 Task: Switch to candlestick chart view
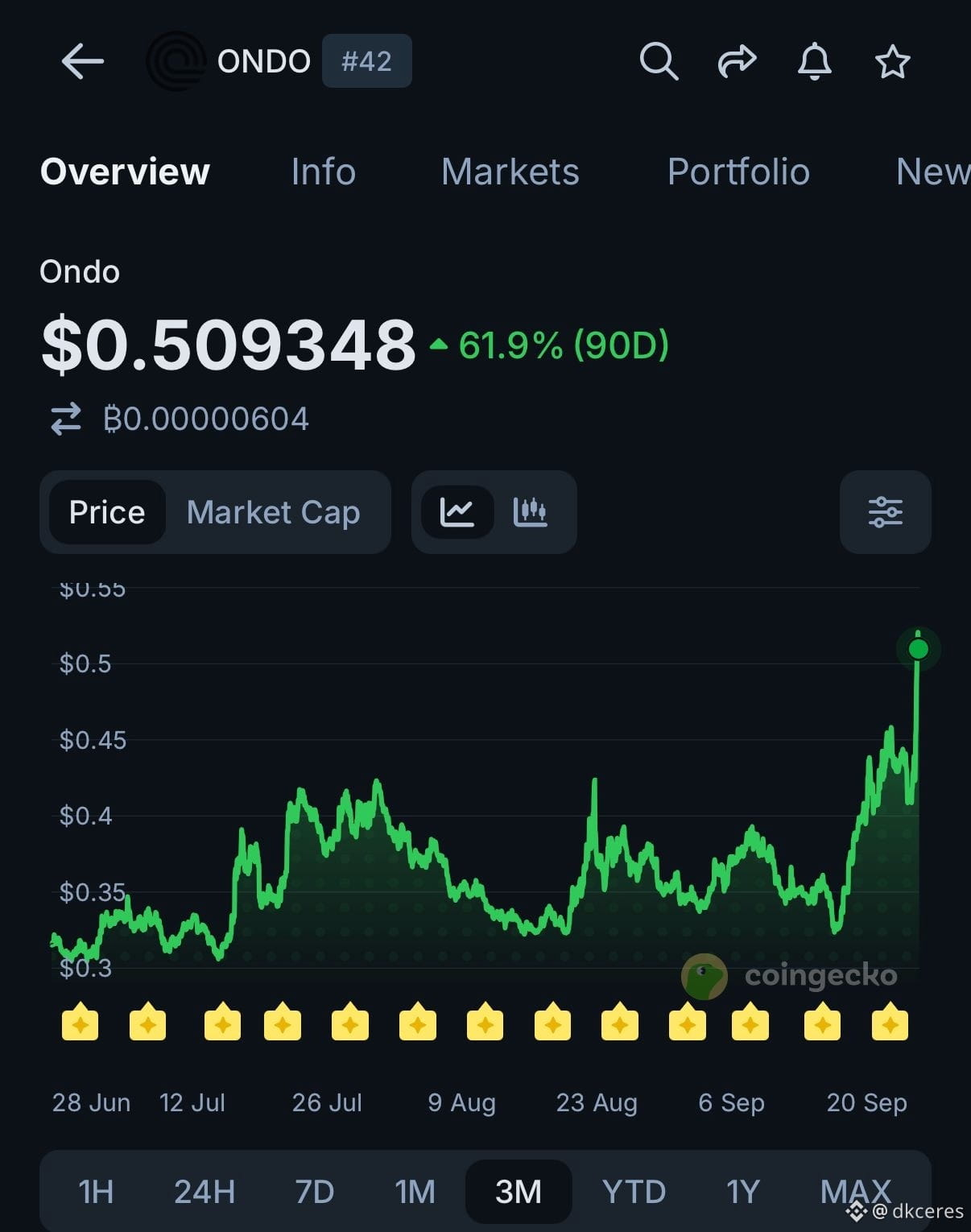pyautogui.click(x=530, y=512)
